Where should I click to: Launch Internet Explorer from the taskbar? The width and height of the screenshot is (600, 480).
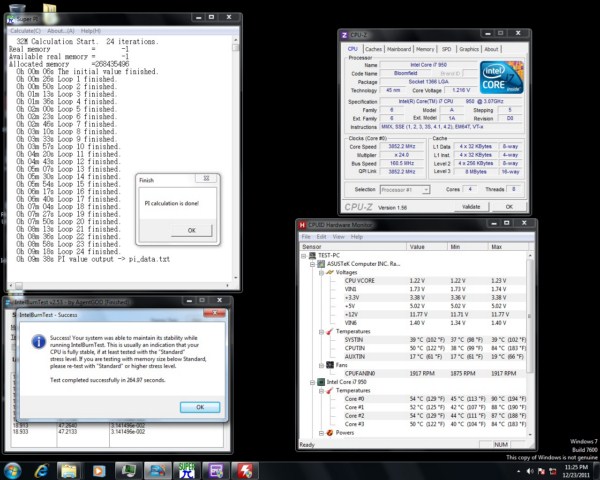click(41, 471)
